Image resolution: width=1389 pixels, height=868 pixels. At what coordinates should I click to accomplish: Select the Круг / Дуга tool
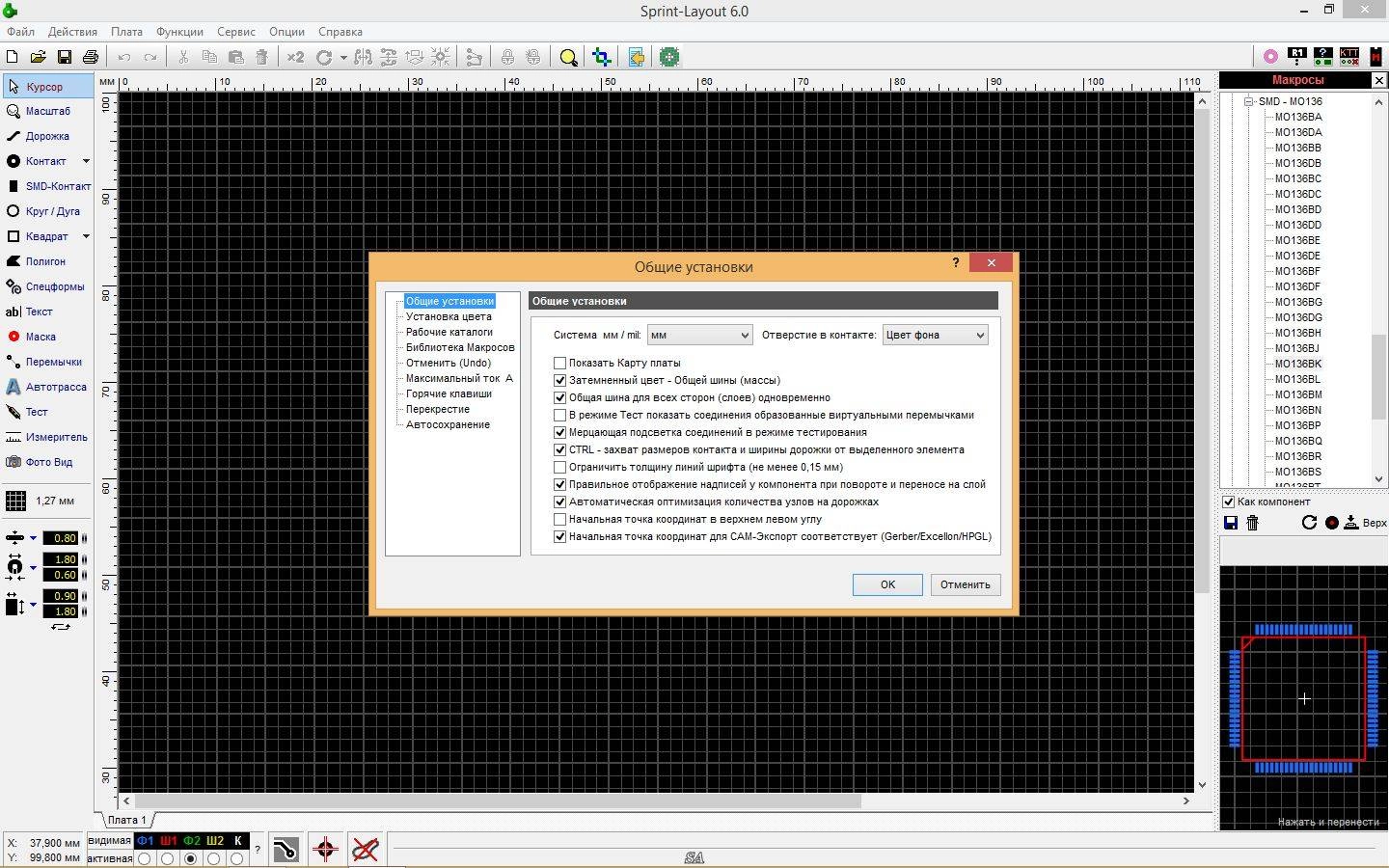(x=47, y=211)
